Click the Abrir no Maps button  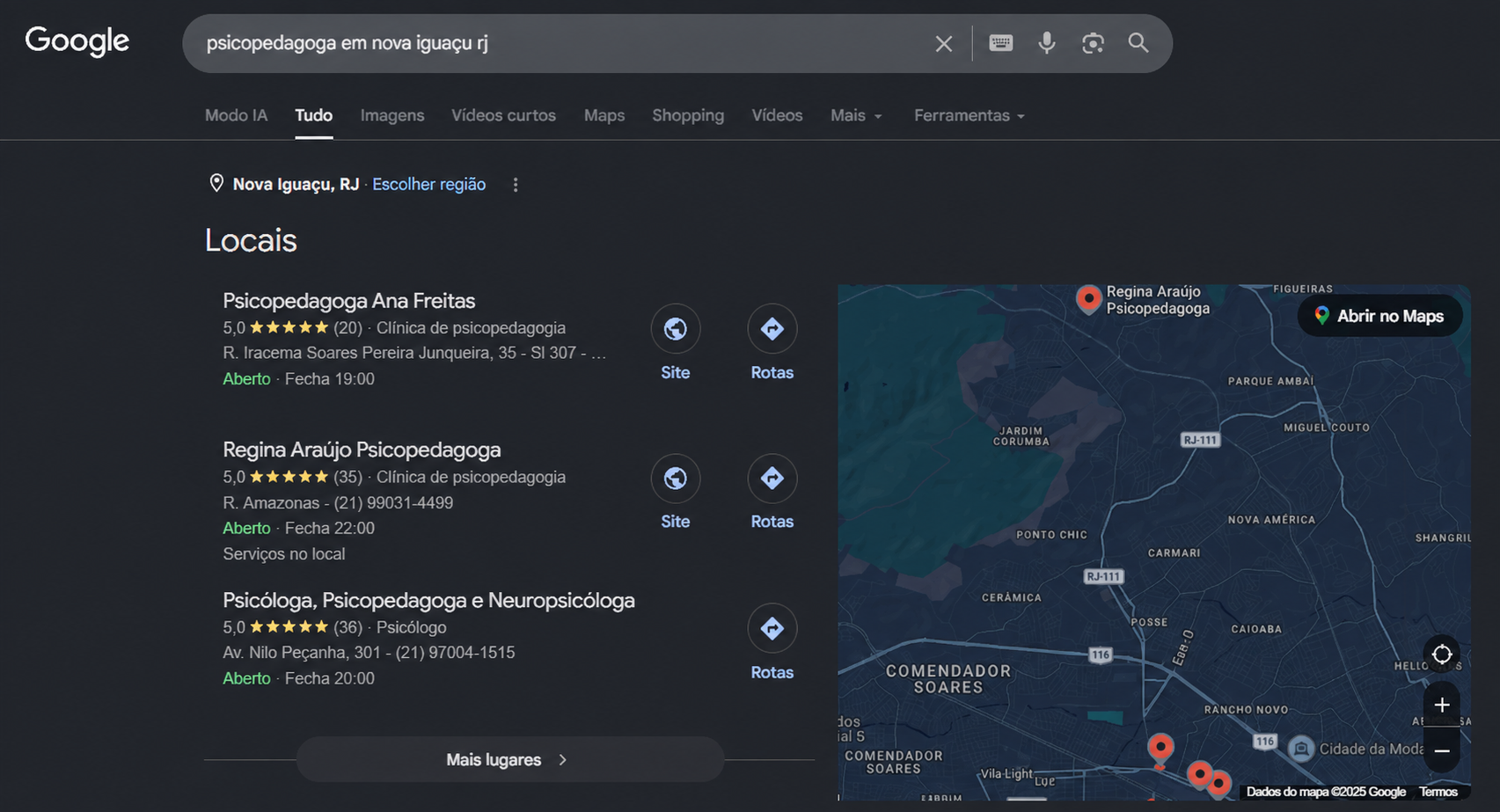click(1379, 316)
